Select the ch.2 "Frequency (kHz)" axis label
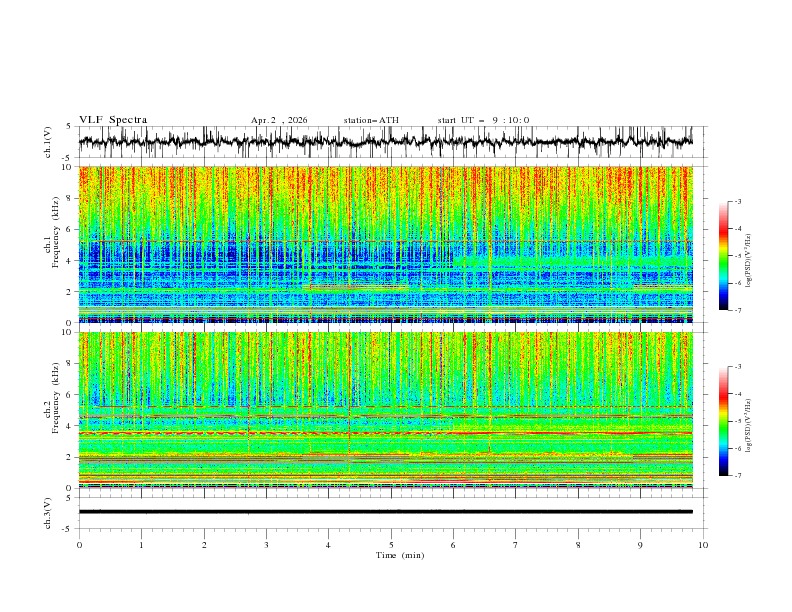792x612 pixels. coord(56,398)
